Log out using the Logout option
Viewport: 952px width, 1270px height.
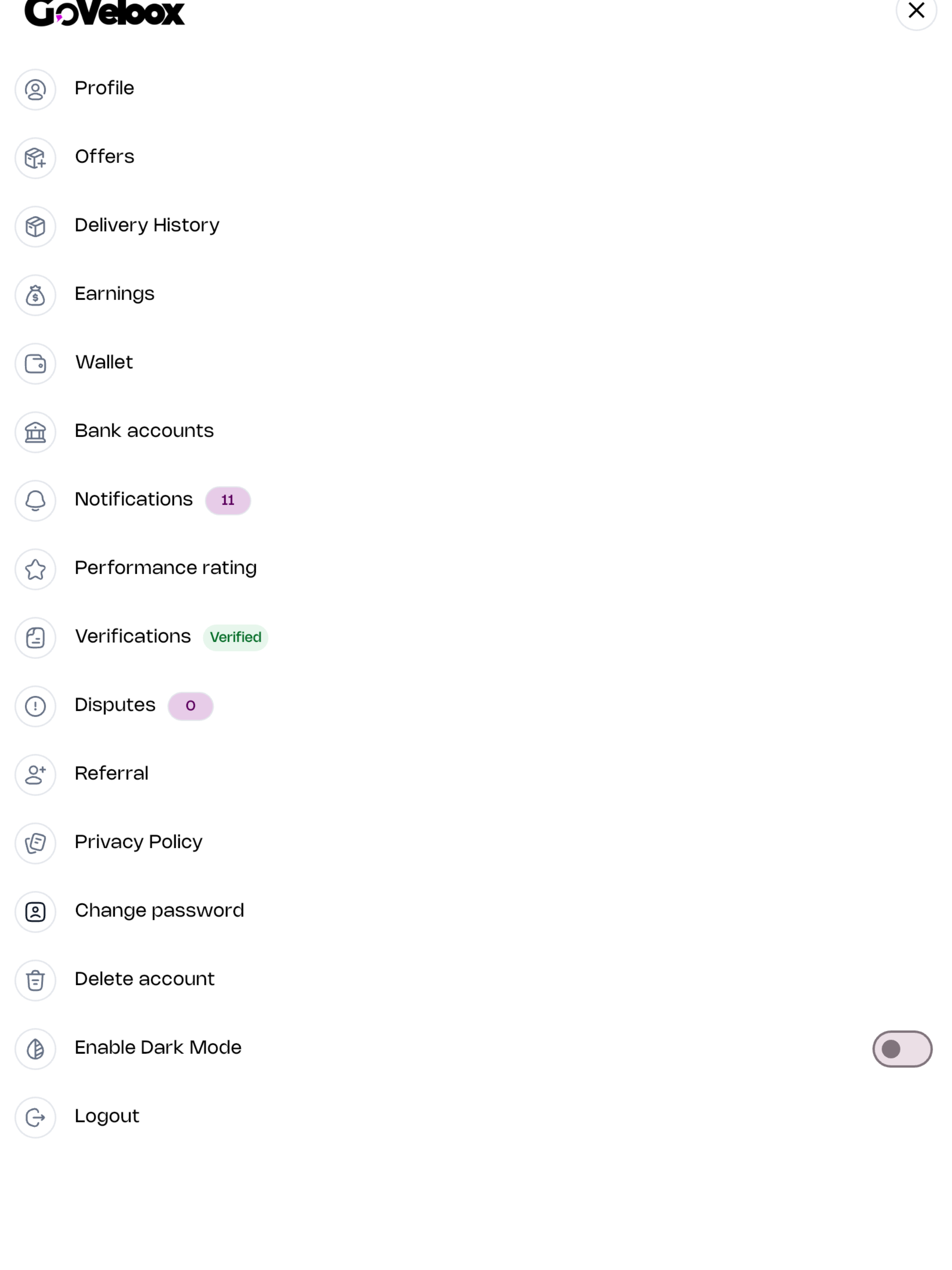[x=107, y=1116]
